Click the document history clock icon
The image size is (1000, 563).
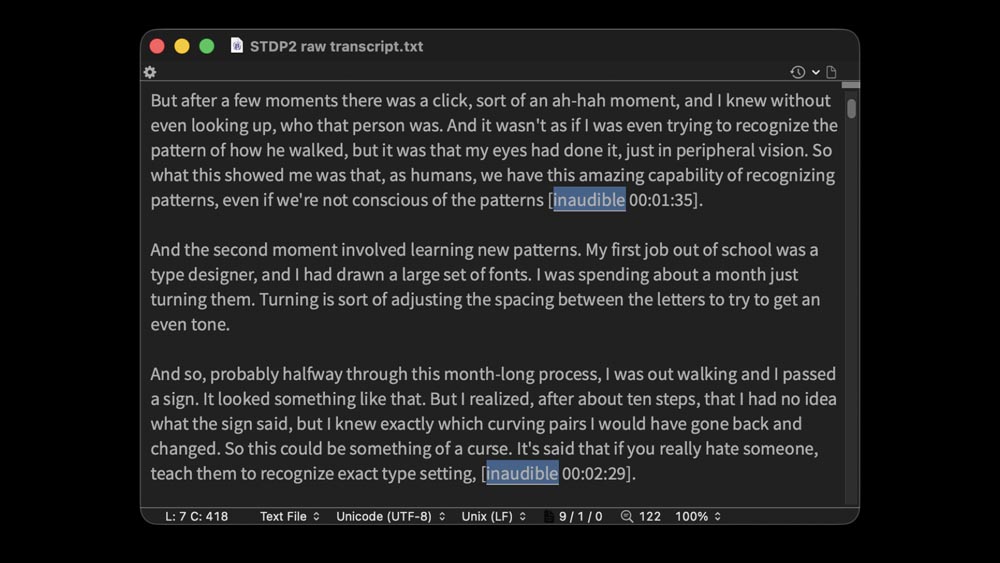(797, 72)
